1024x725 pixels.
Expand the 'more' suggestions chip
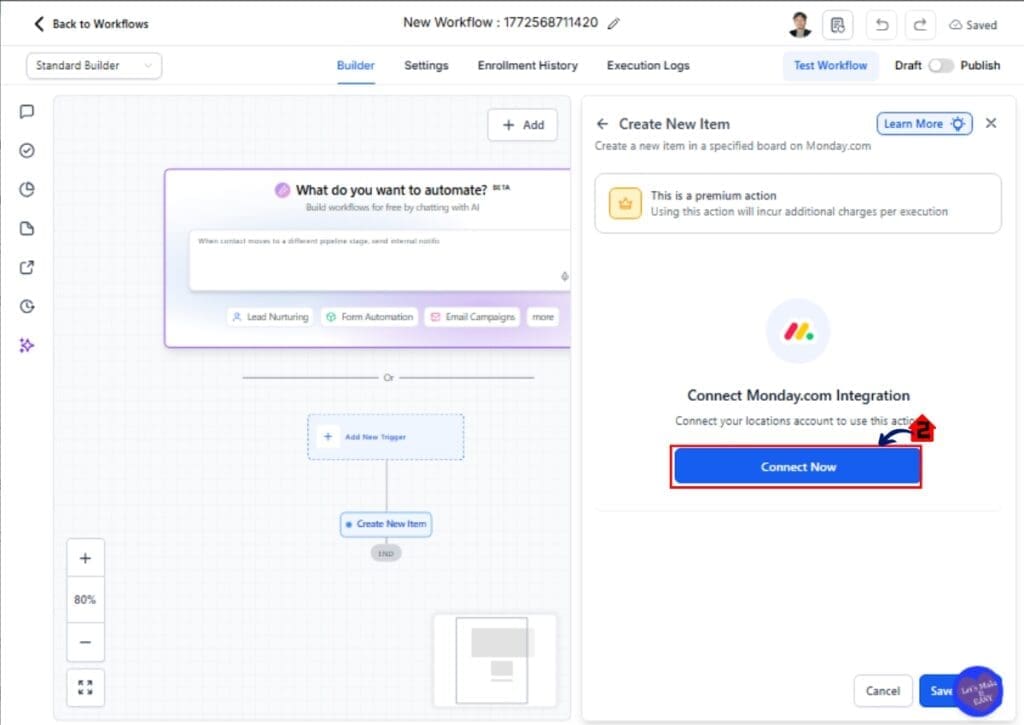(x=542, y=316)
